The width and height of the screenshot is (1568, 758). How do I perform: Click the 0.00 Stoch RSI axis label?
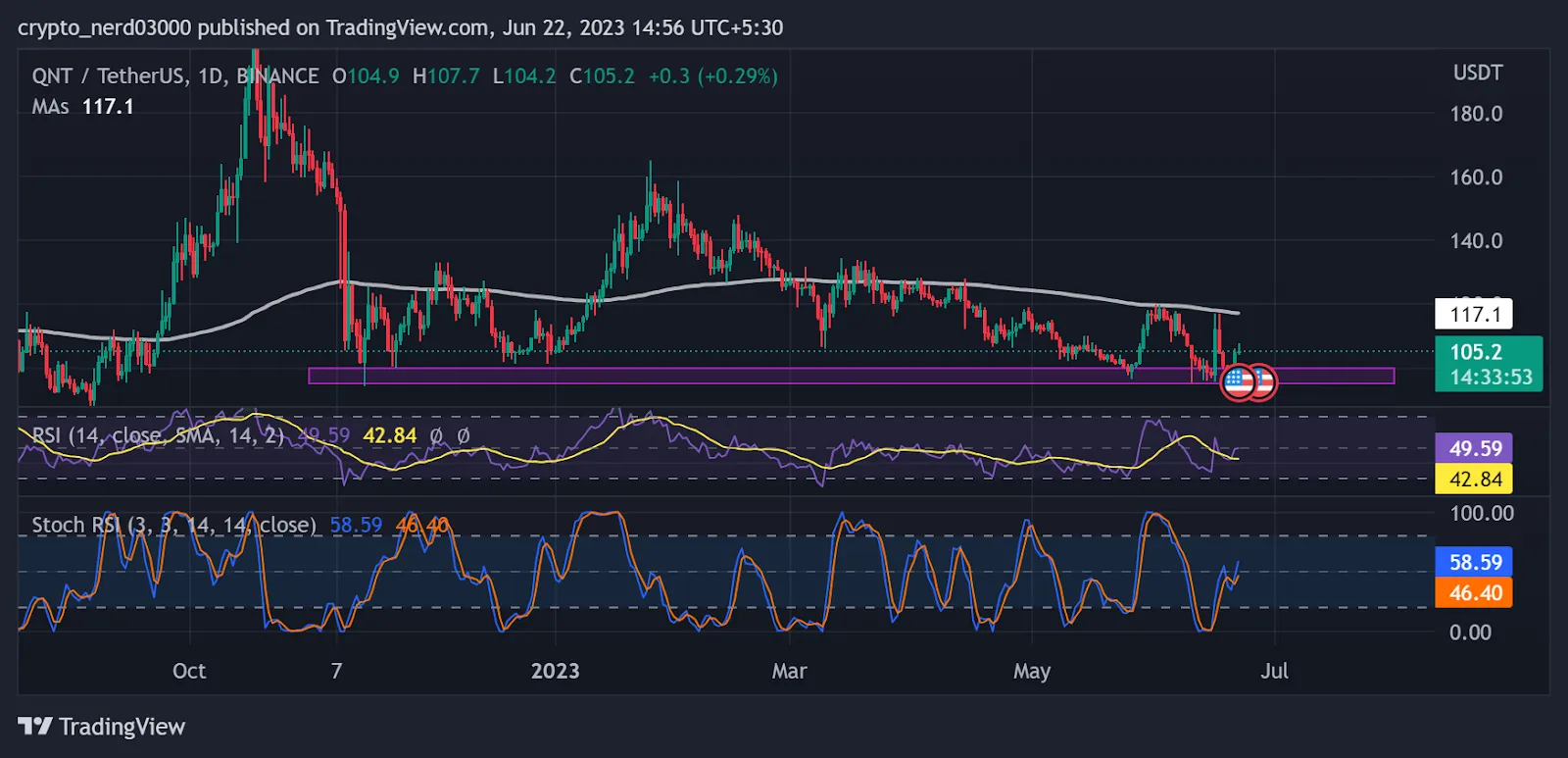1470,632
